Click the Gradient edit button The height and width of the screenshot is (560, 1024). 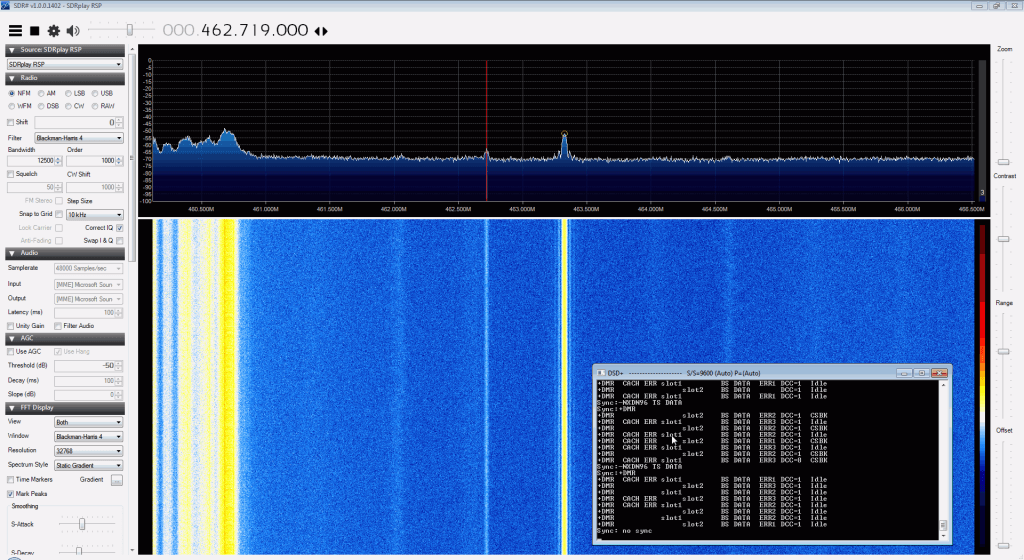[116, 480]
